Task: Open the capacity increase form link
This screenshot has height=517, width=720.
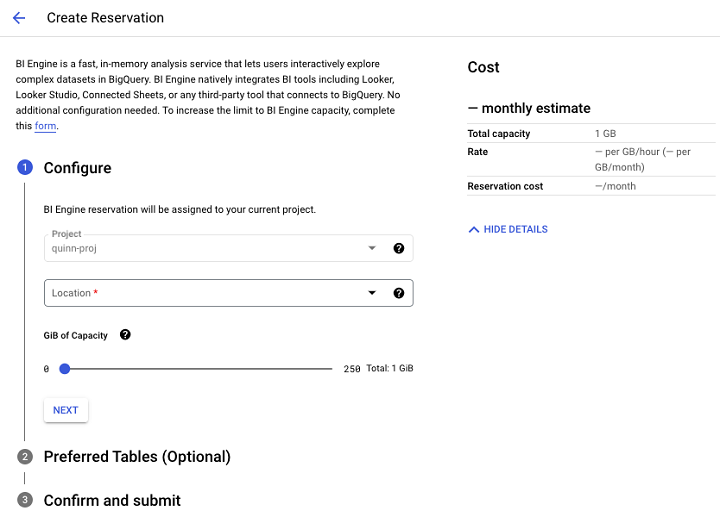Action: pyautogui.click(x=45, y=127)
